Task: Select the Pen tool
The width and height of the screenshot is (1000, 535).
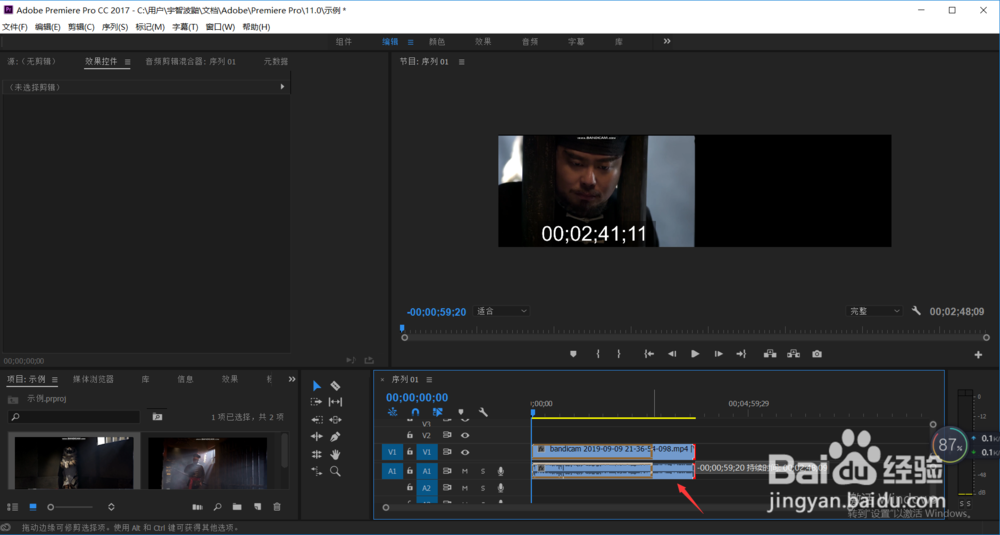Action: pyautogui.click(x=335, y=437)
